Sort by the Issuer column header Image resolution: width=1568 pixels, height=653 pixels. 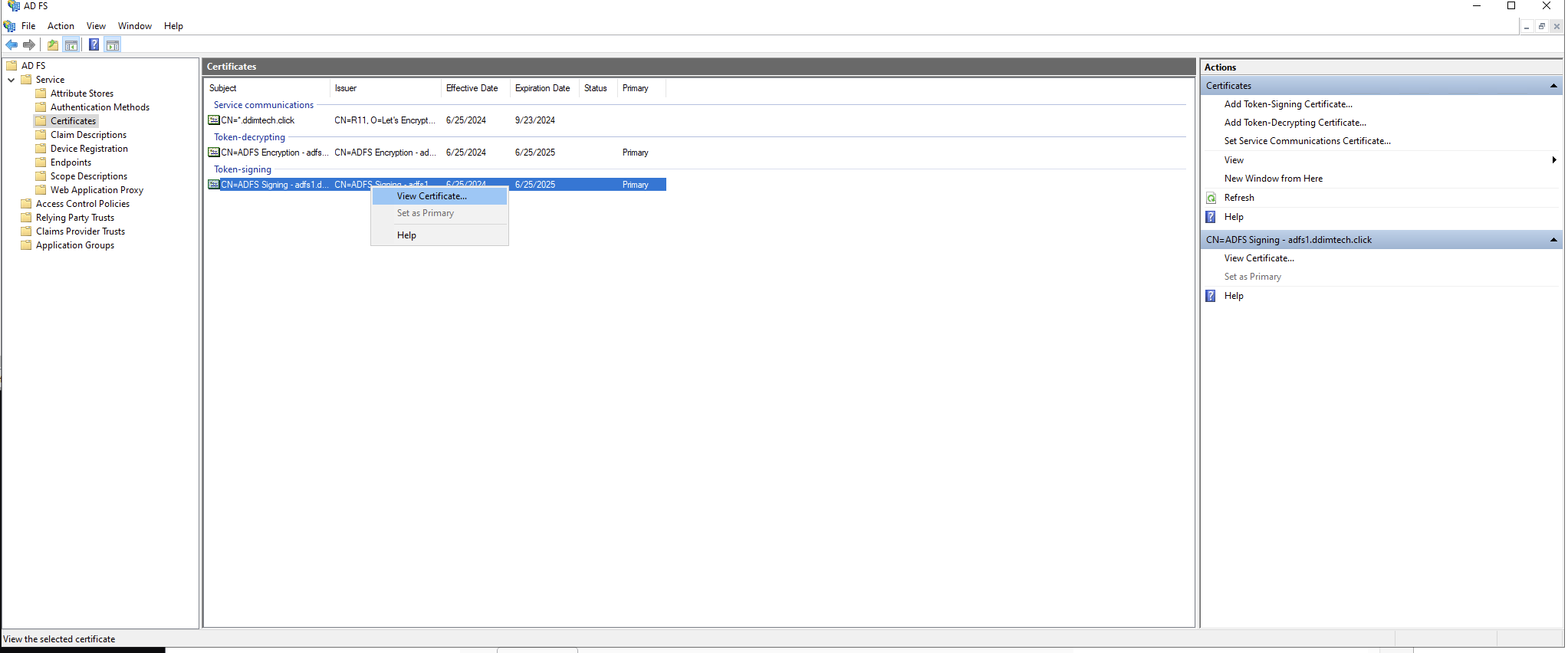point(386,88)
